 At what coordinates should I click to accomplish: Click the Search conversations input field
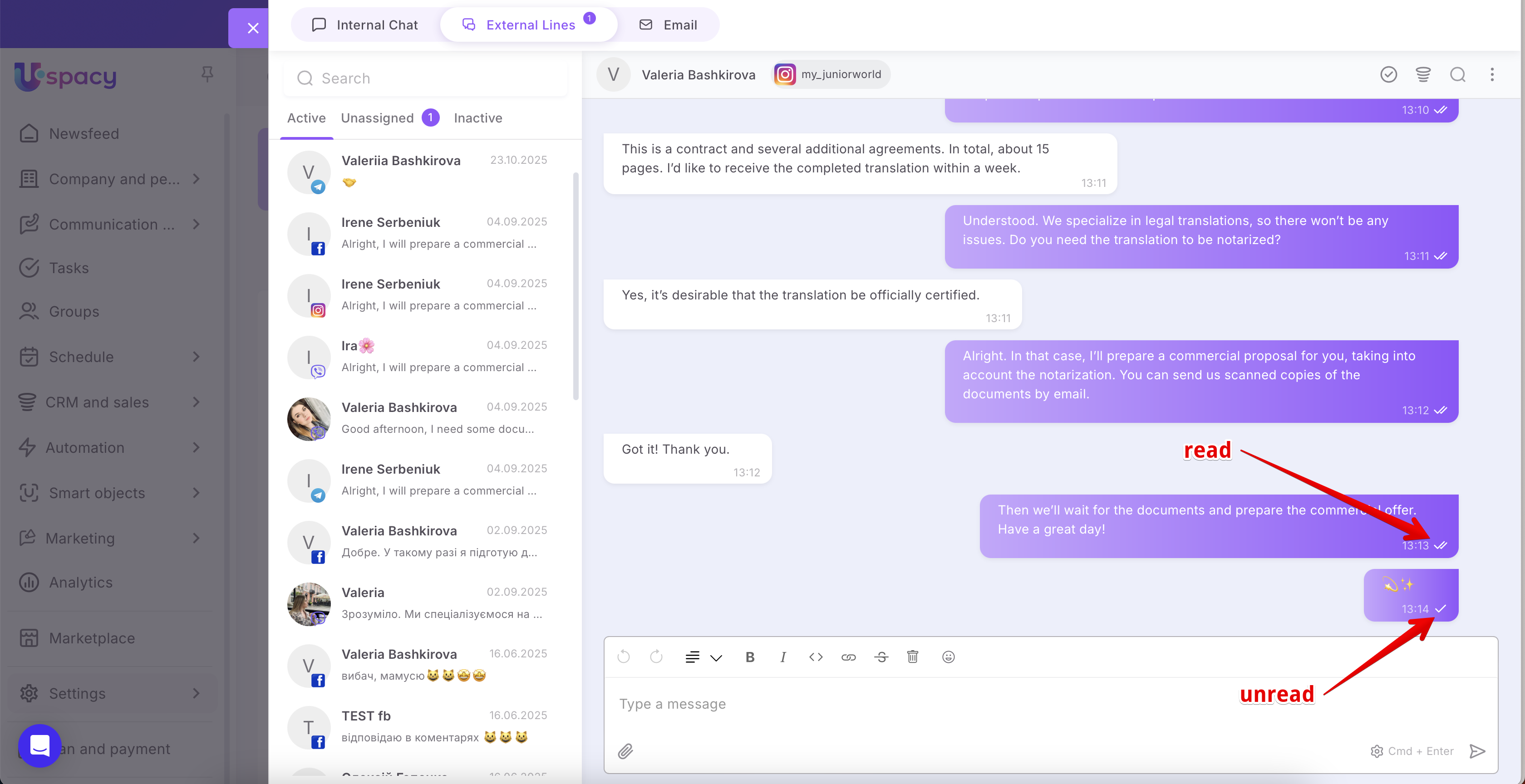tap(425, 78)
